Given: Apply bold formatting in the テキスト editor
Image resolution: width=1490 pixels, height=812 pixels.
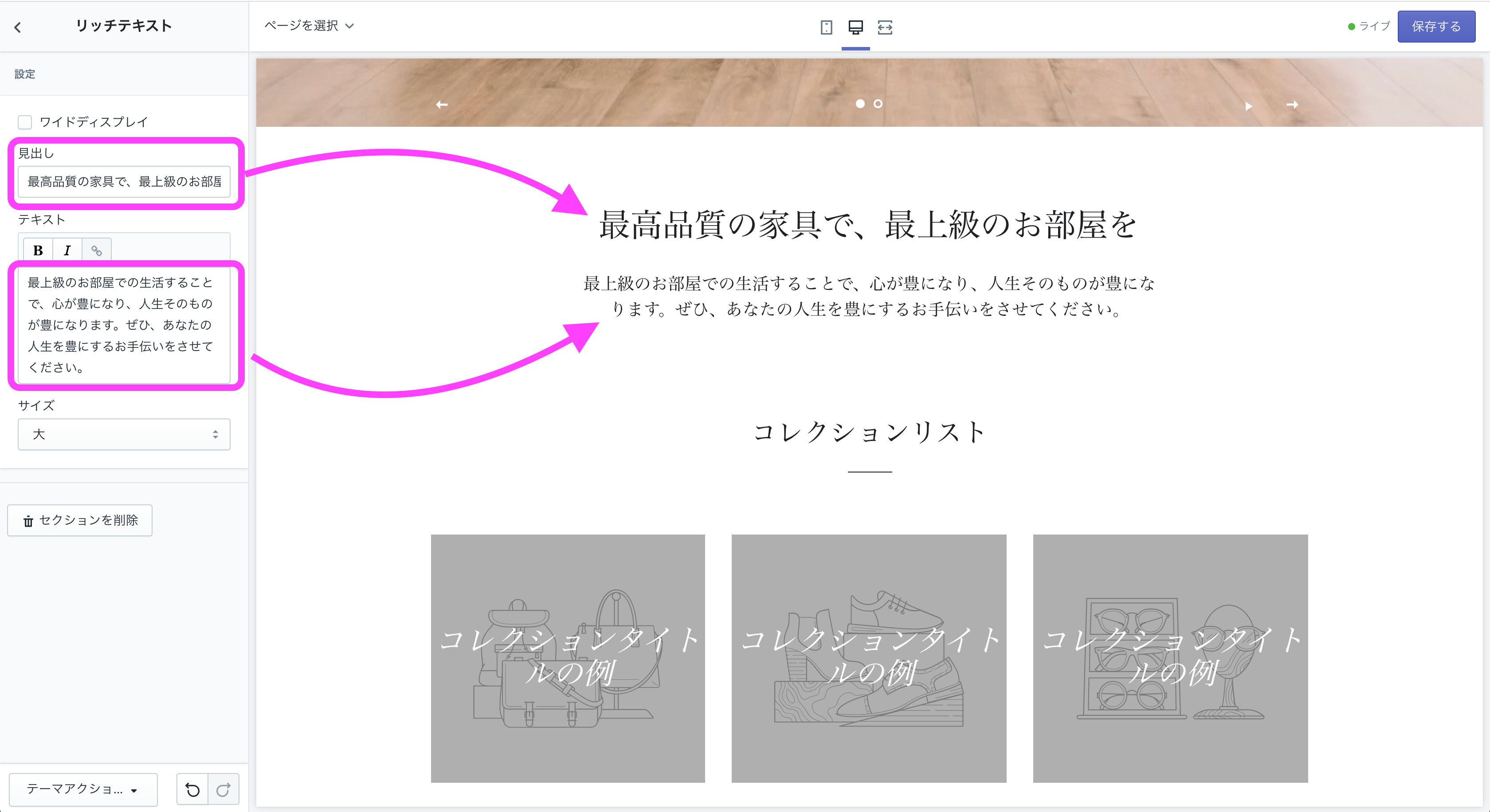Looking at the screenshot, I should [37, 250].
